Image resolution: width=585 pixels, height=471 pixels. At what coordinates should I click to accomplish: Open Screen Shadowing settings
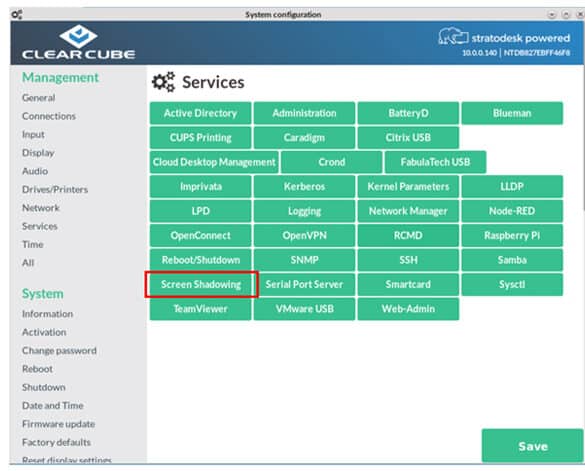point(201,284)
